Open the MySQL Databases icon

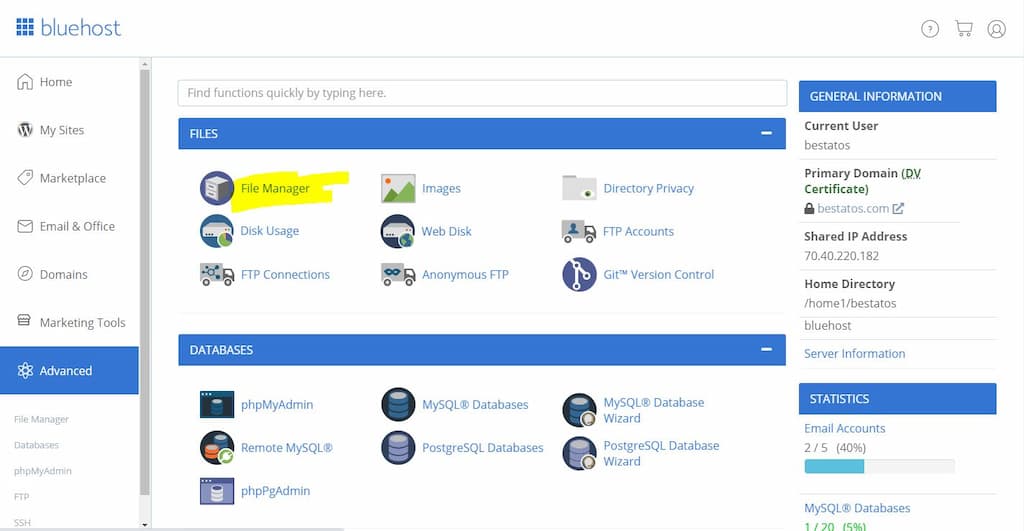[398, 404]
